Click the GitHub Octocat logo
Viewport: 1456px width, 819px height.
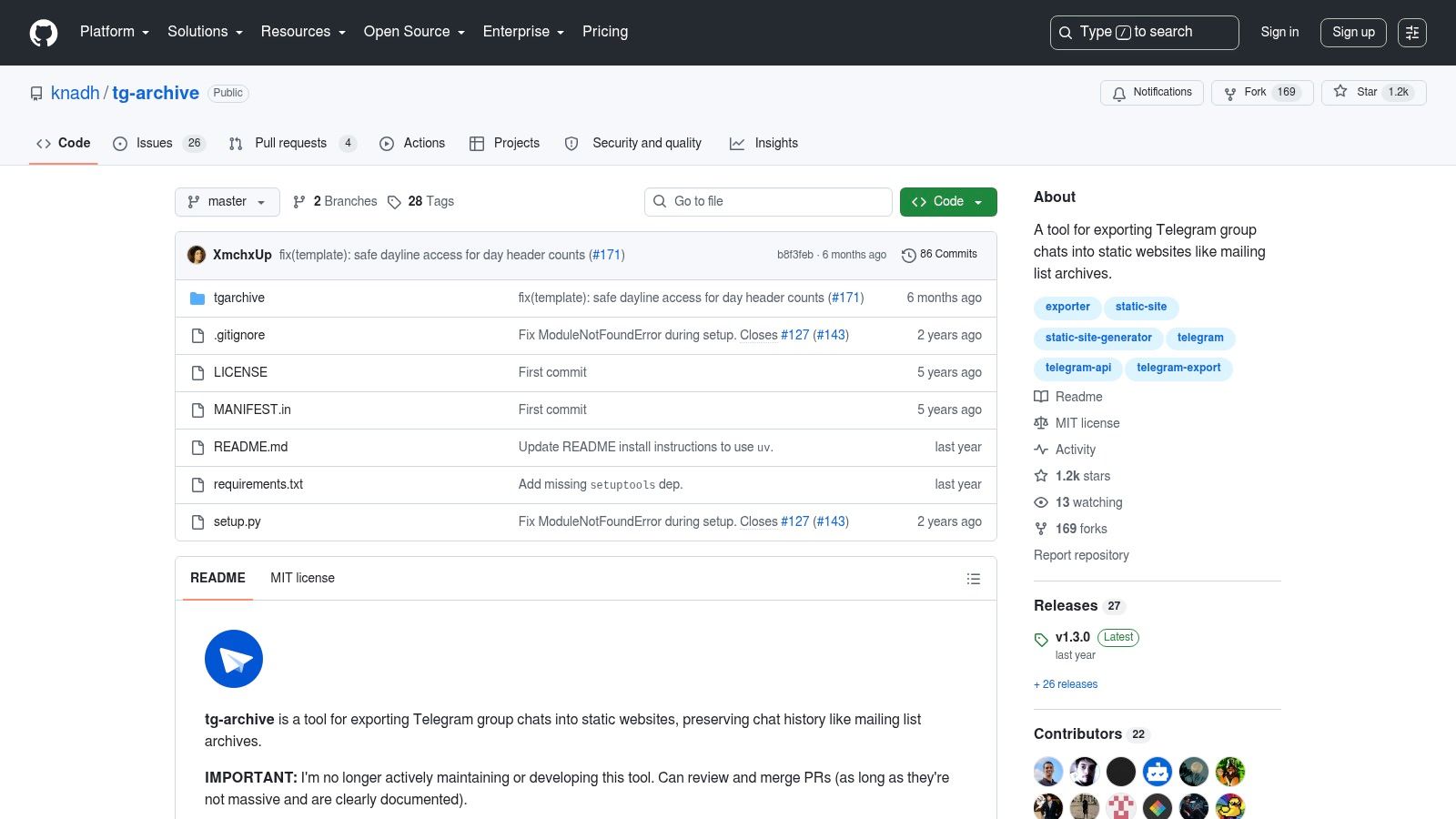pos(44,33)
